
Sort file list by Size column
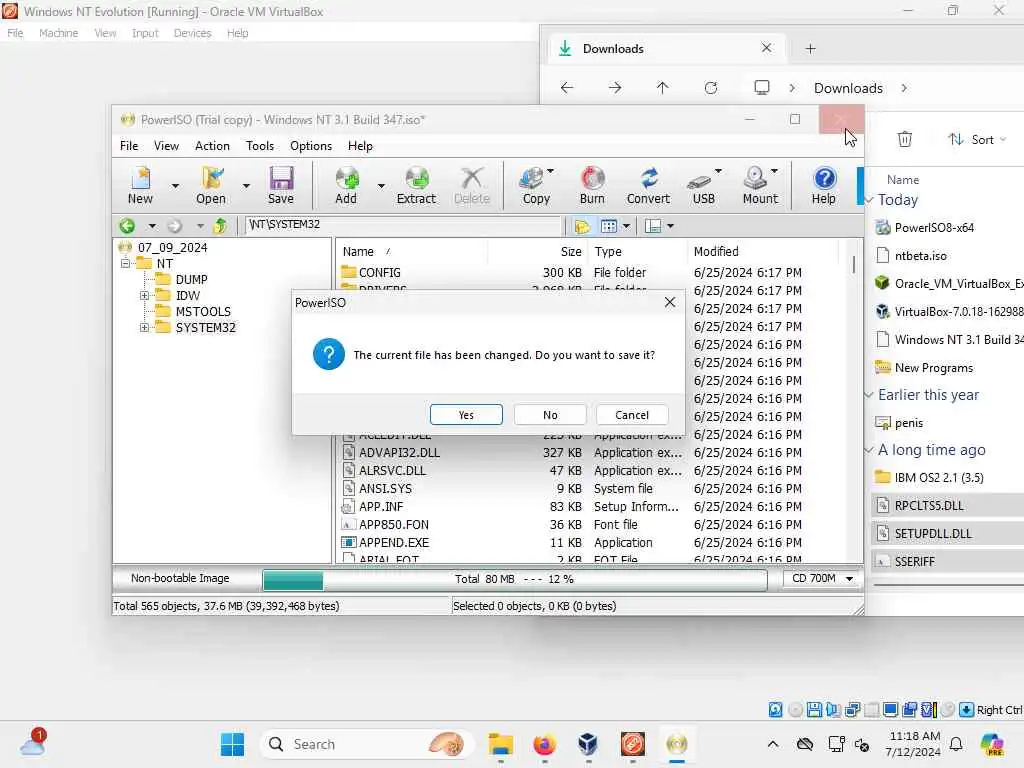coord(571,251)
